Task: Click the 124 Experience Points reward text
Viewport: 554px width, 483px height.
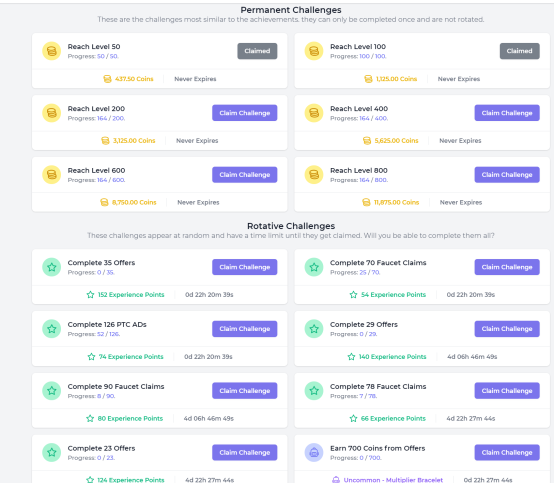Action: [x=131, y=480]
